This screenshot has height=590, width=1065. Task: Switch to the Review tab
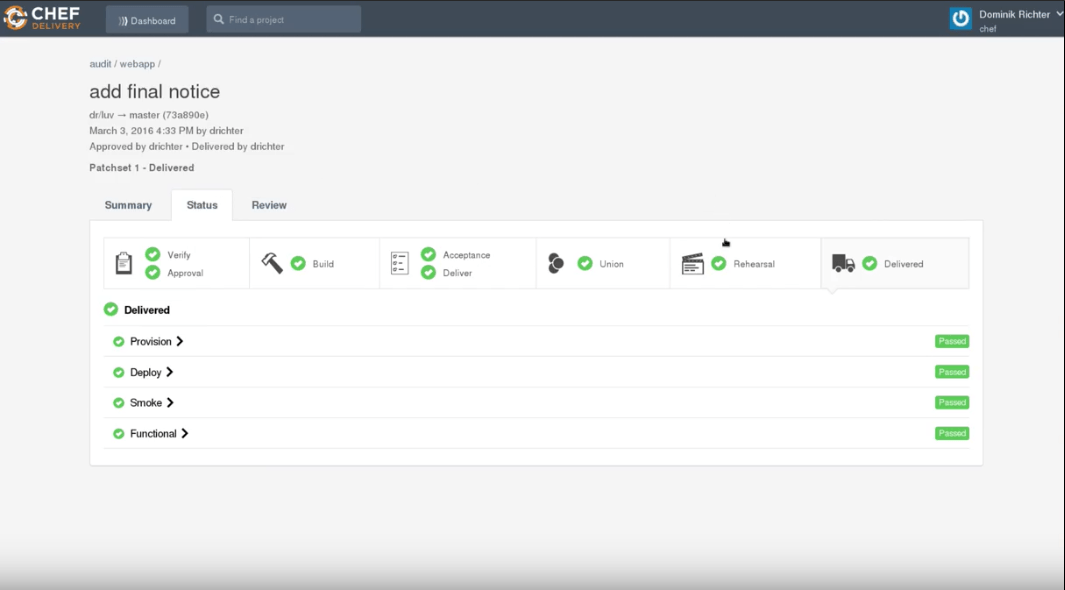[x=269, y=205]
